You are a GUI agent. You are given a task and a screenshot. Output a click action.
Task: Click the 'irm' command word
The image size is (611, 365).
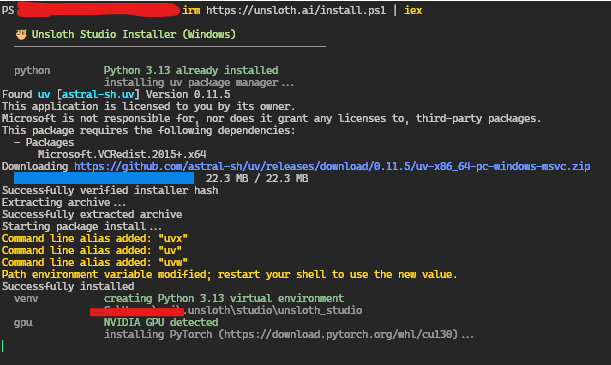[191, 11]
